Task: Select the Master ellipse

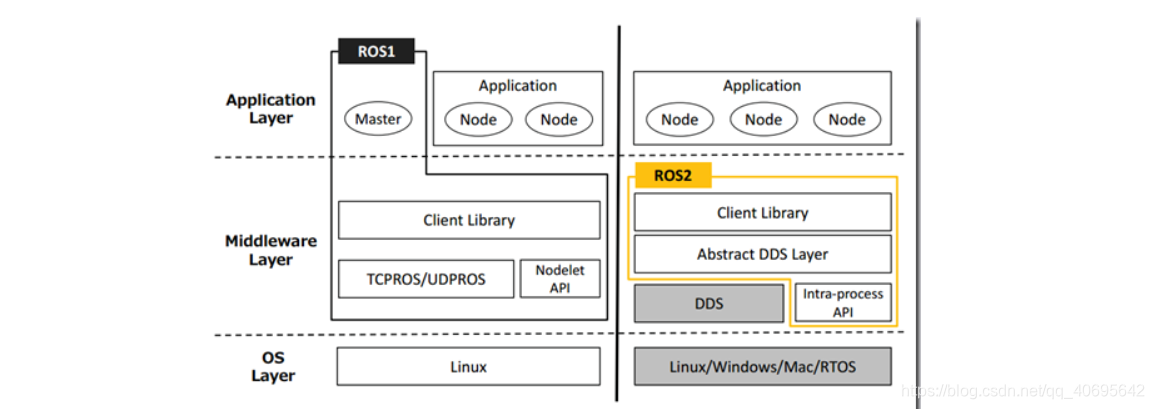Action: coord(378,118)
